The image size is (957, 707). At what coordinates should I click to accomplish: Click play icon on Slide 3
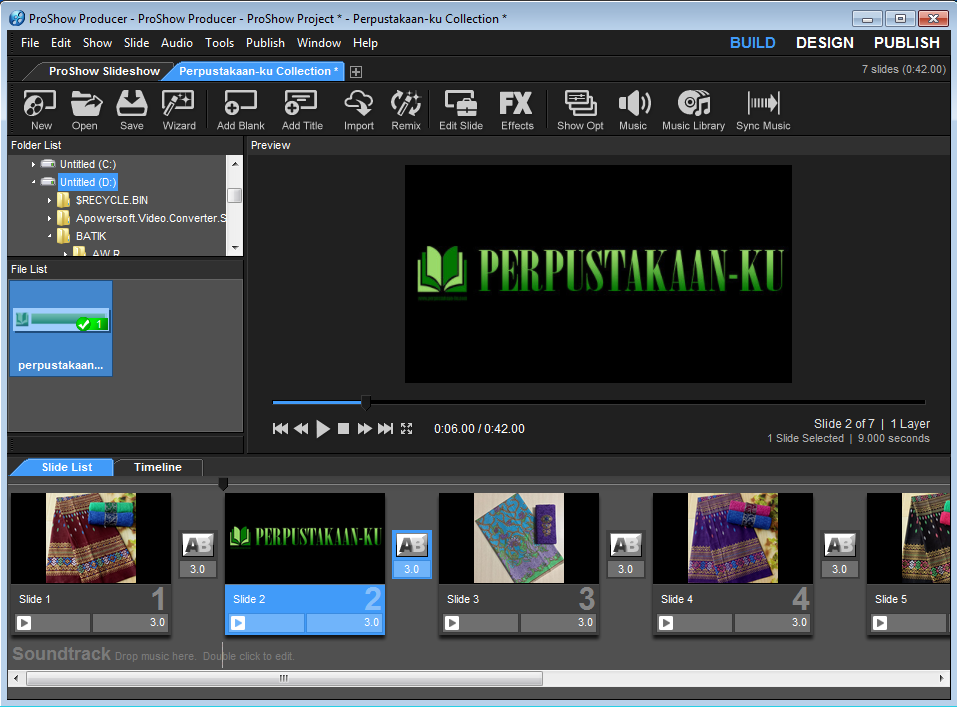(x=452, y=623)
